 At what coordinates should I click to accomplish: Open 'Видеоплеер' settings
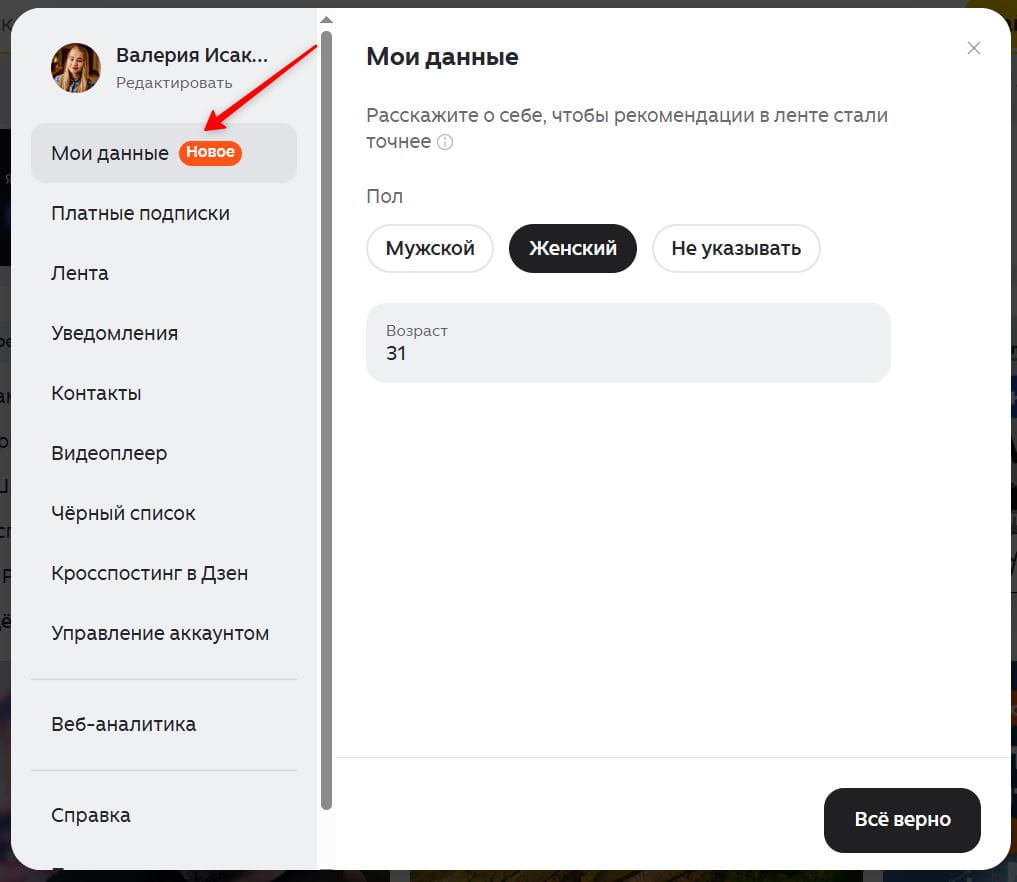point(163,453)
